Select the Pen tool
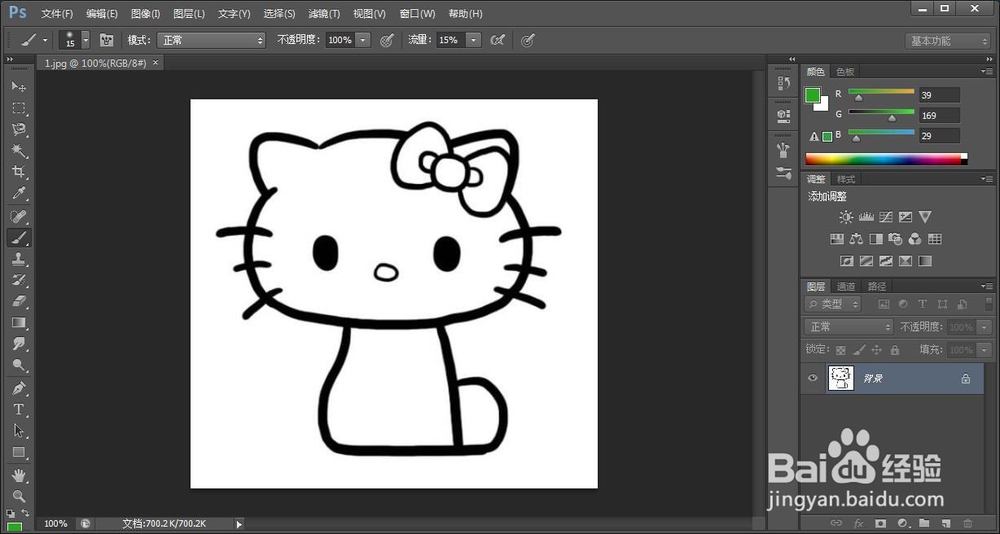The width and height of the screenshot is (1000, 534). click(18, 388)
